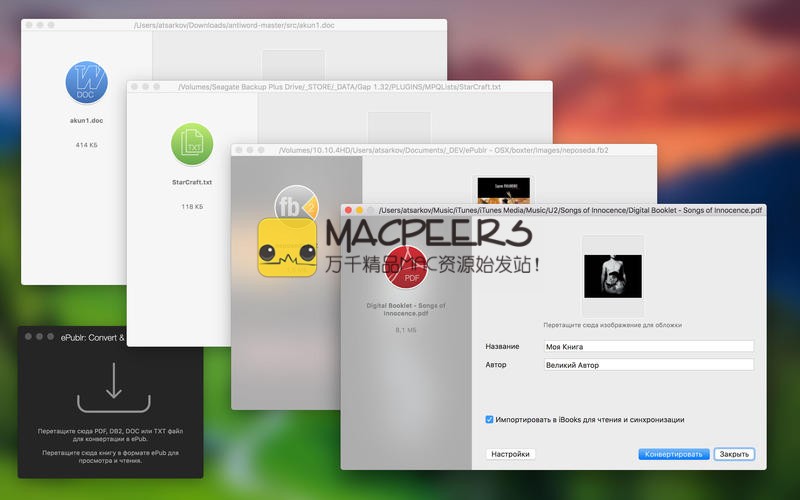Click the akun1.doc file name label
800x500 pixels.
[x=87, y=120]
